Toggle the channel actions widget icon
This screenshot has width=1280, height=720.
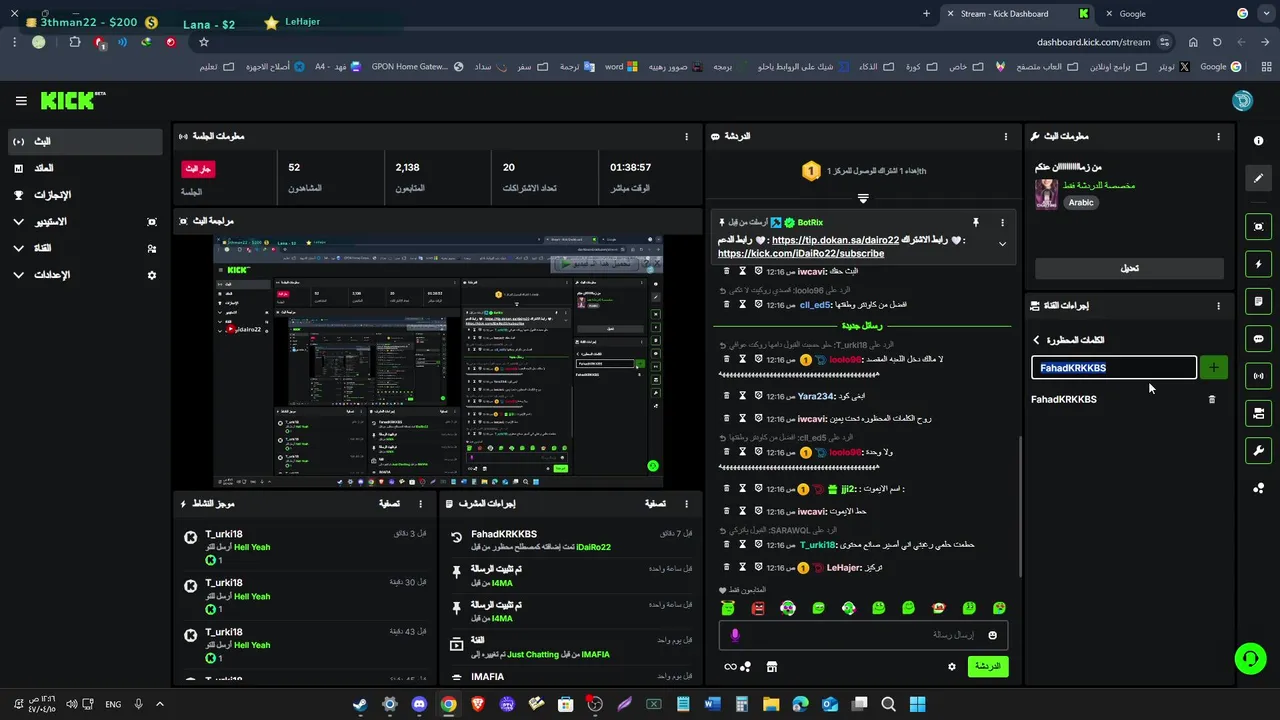[x=1258, y=413]
